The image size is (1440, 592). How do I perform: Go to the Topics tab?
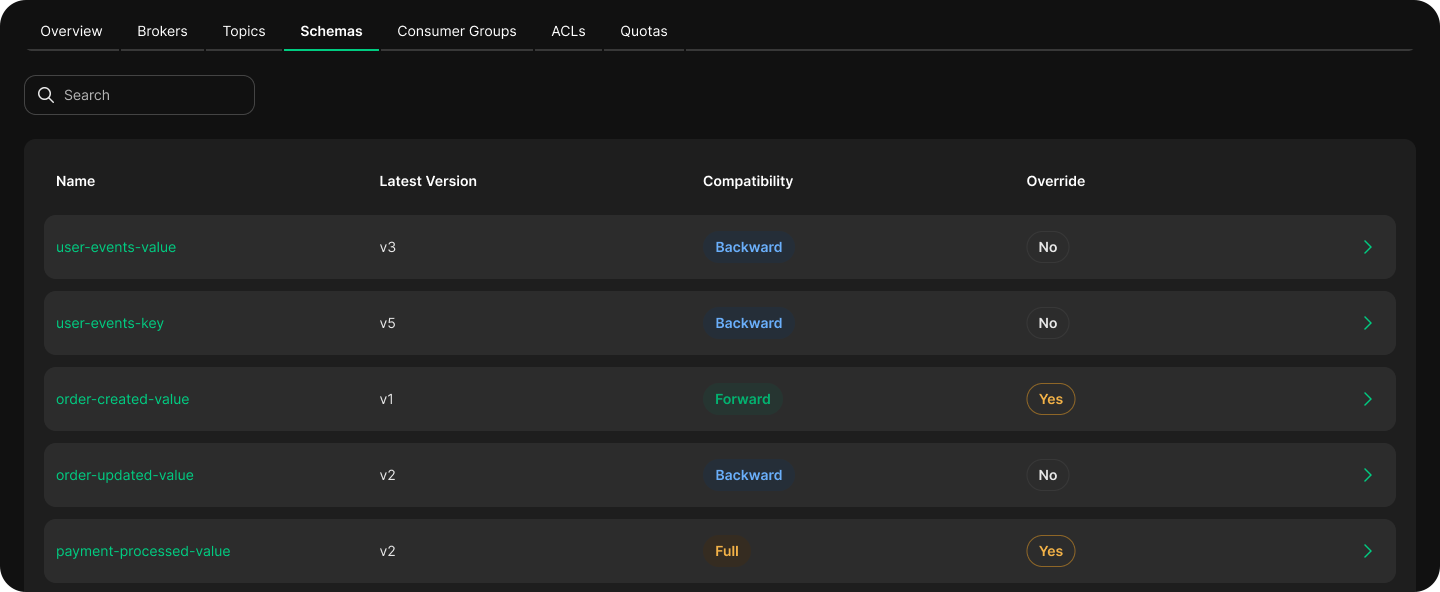click(244, 31)
